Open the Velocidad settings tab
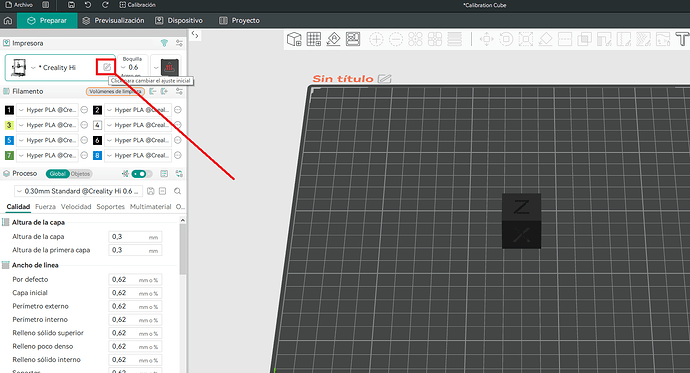The image size is (690, 373). click(76, 207)
